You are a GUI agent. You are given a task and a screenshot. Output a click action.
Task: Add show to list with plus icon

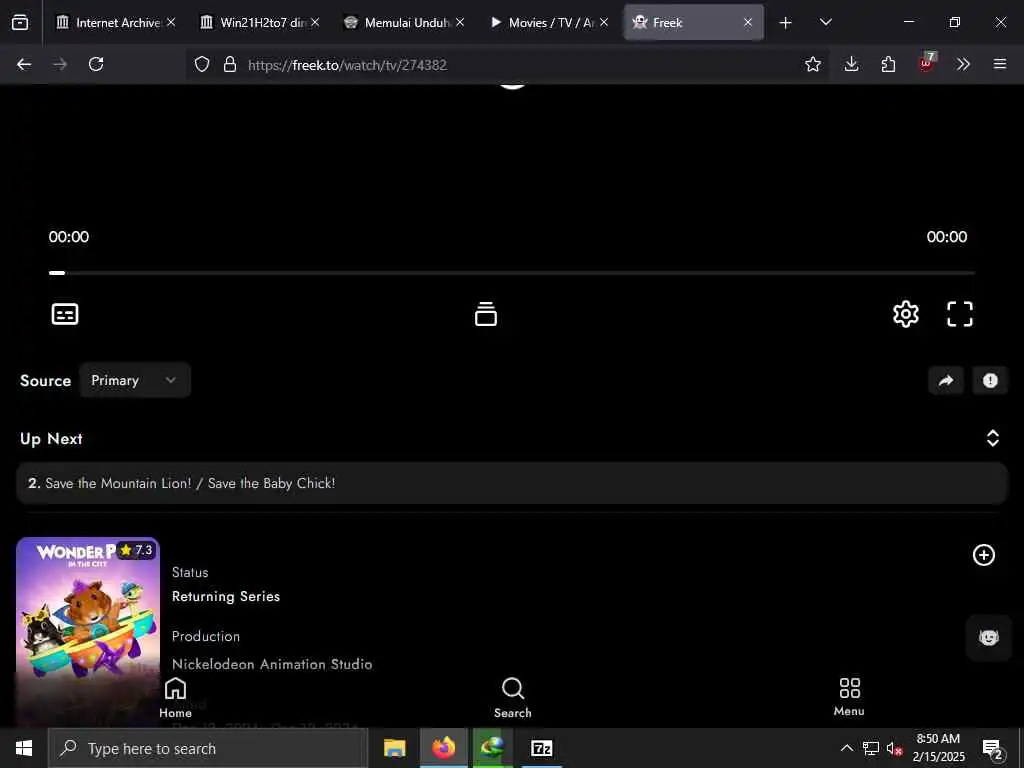[984, 555]
